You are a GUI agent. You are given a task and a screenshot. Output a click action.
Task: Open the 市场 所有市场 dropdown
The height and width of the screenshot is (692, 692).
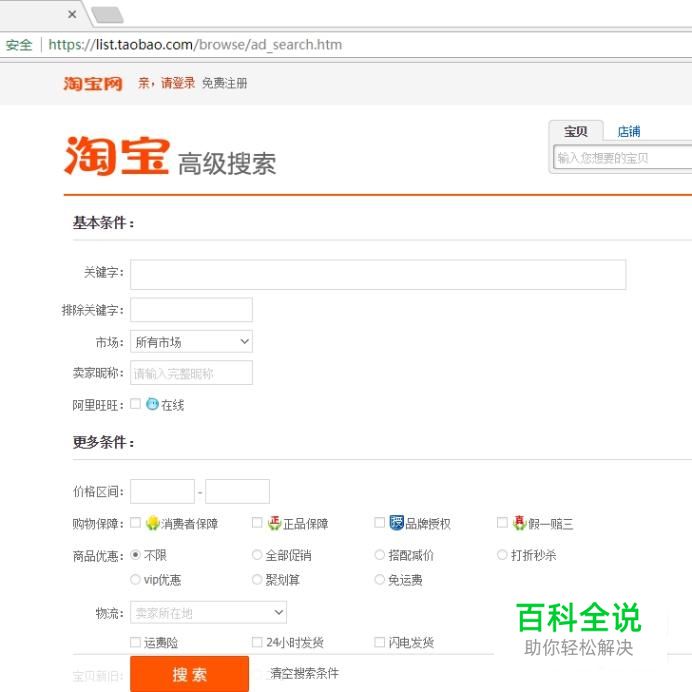[192, 342]
